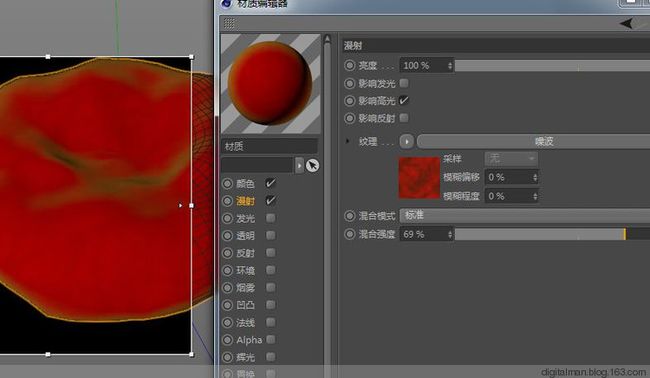Click the circle icon beside Alpha channel

coord(228,340)
